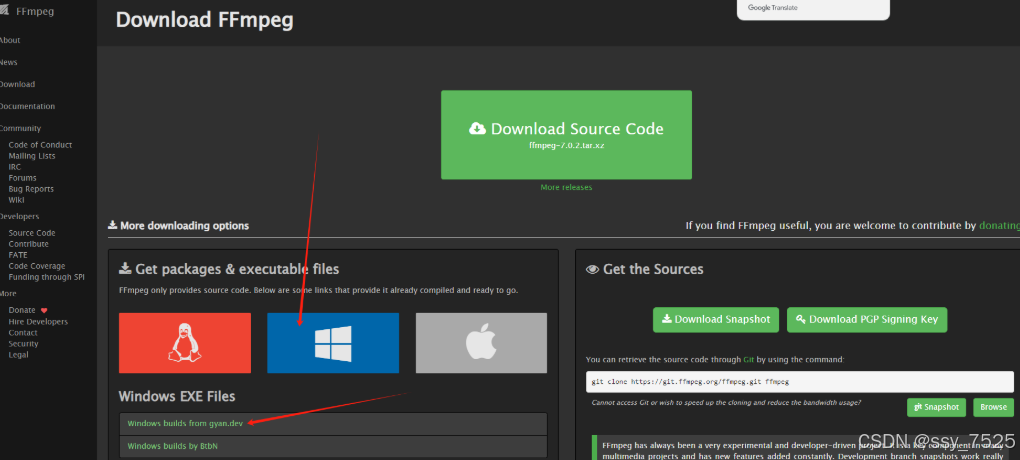Open Source Code sidebar link

pos(32,233)
